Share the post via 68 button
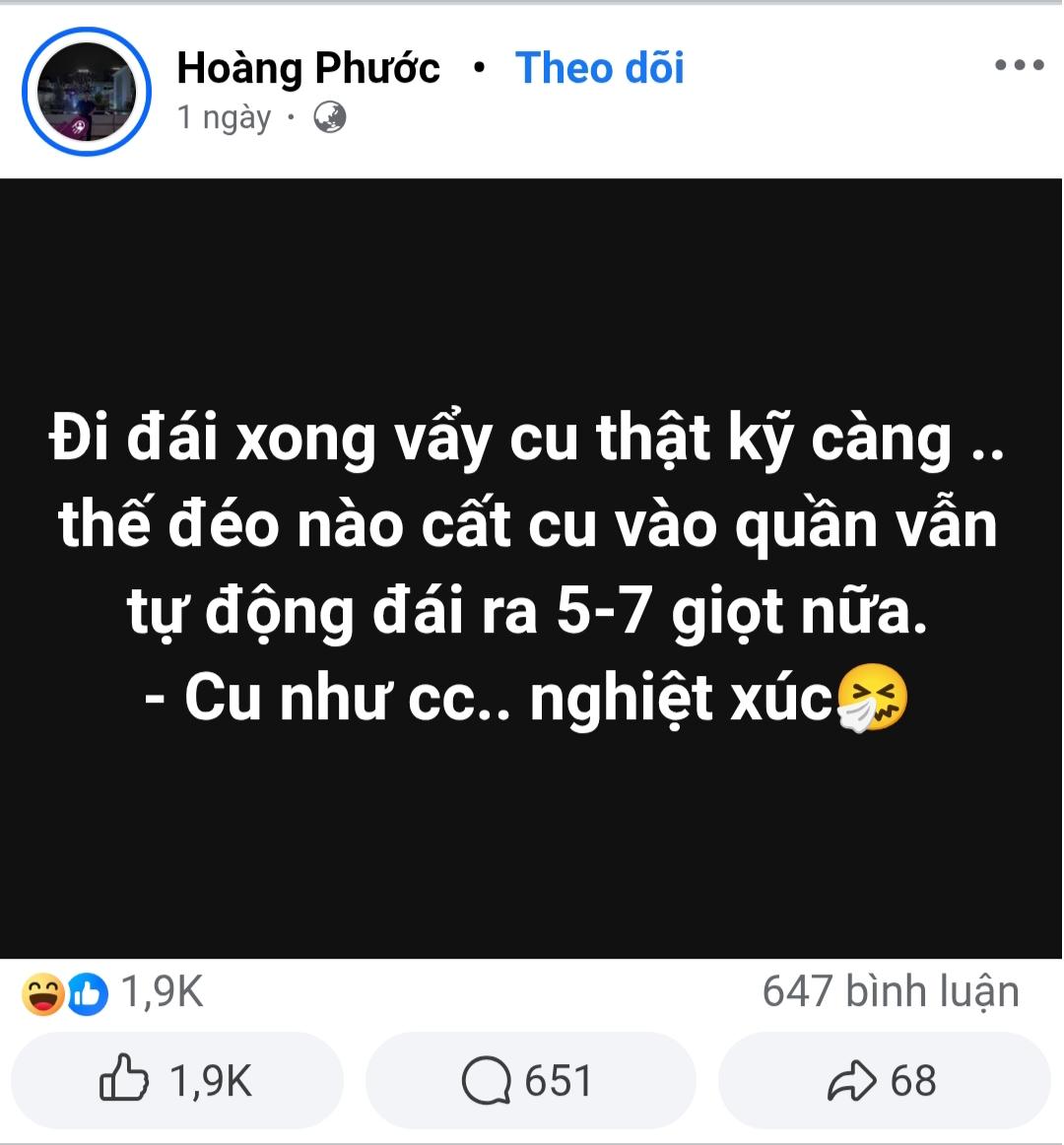The width and height of the screenshot is (1064, 1145). tap(885, 1080)
